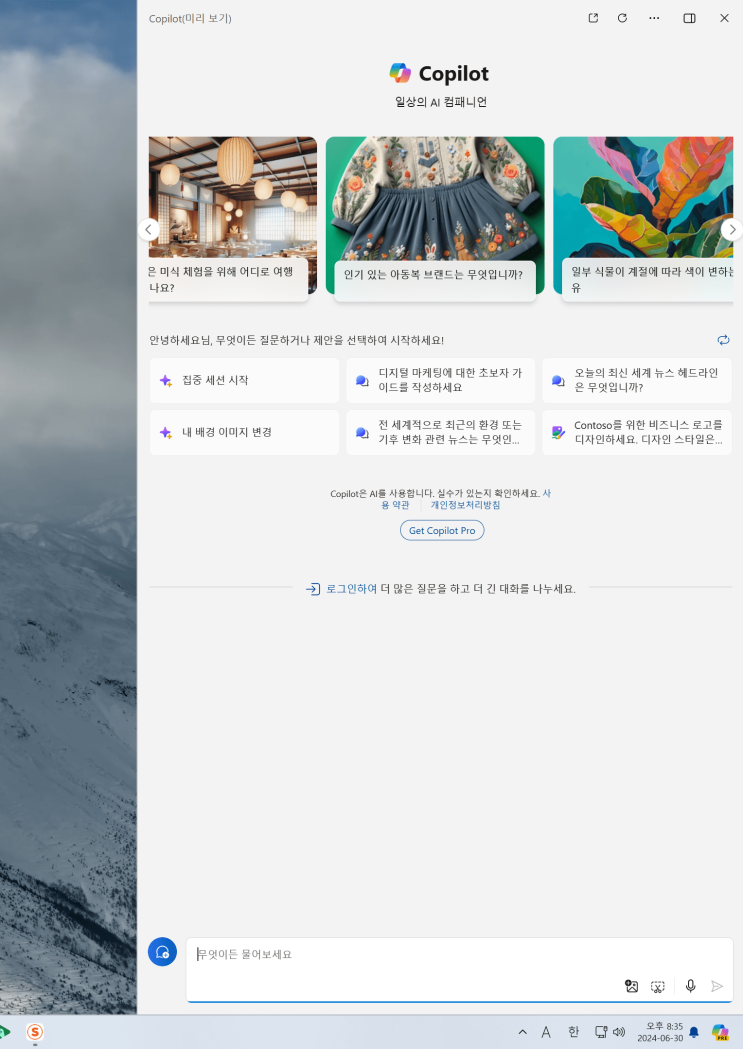Choose the Contoso business logo prompt
The image size is (743, 1049).
(636, 432)
